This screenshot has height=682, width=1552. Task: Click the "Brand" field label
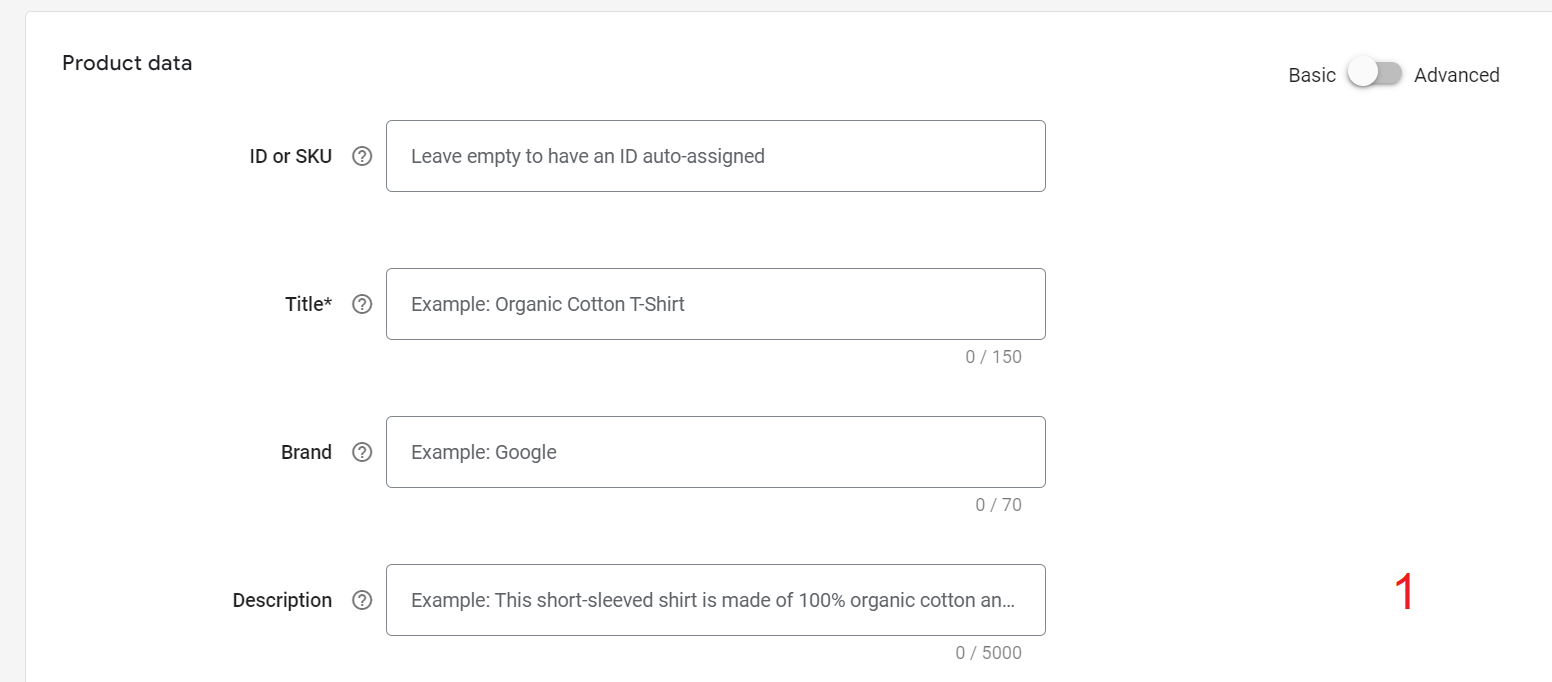[306, 452]
